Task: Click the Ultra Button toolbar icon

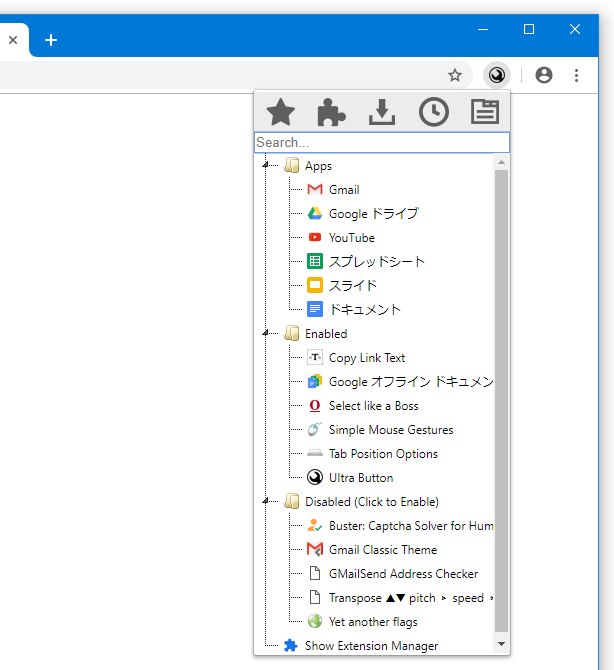Action: (497, 75)
